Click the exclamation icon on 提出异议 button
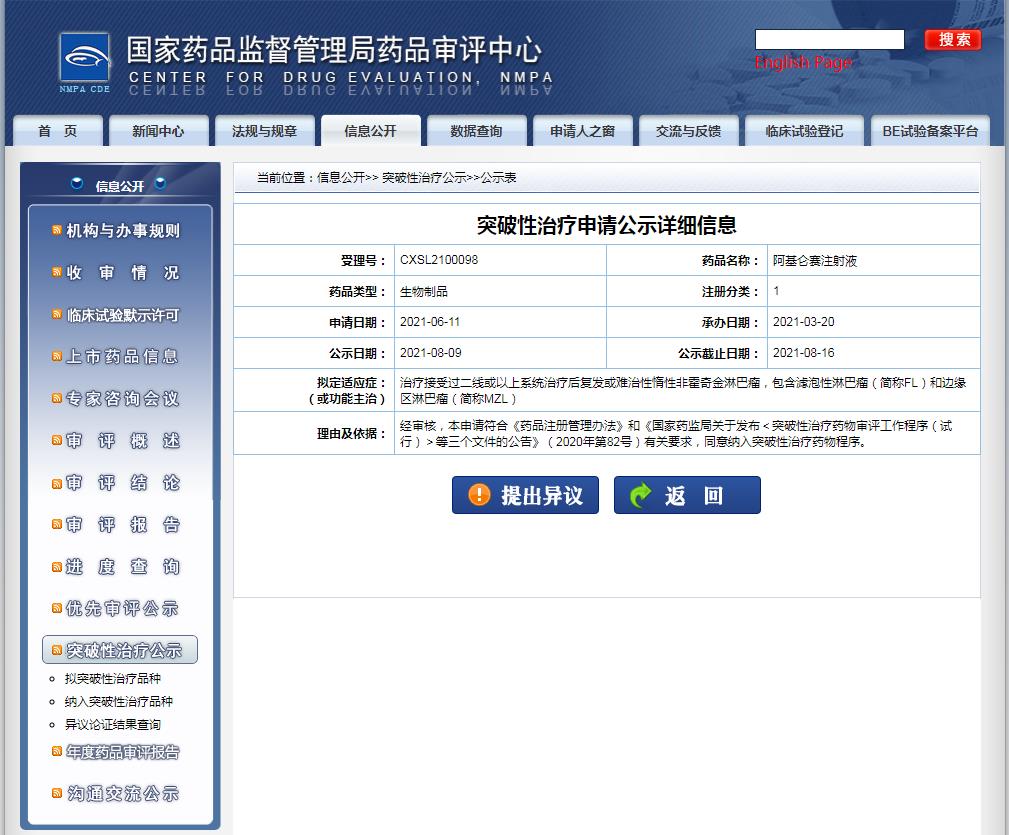 coord(478,494)
